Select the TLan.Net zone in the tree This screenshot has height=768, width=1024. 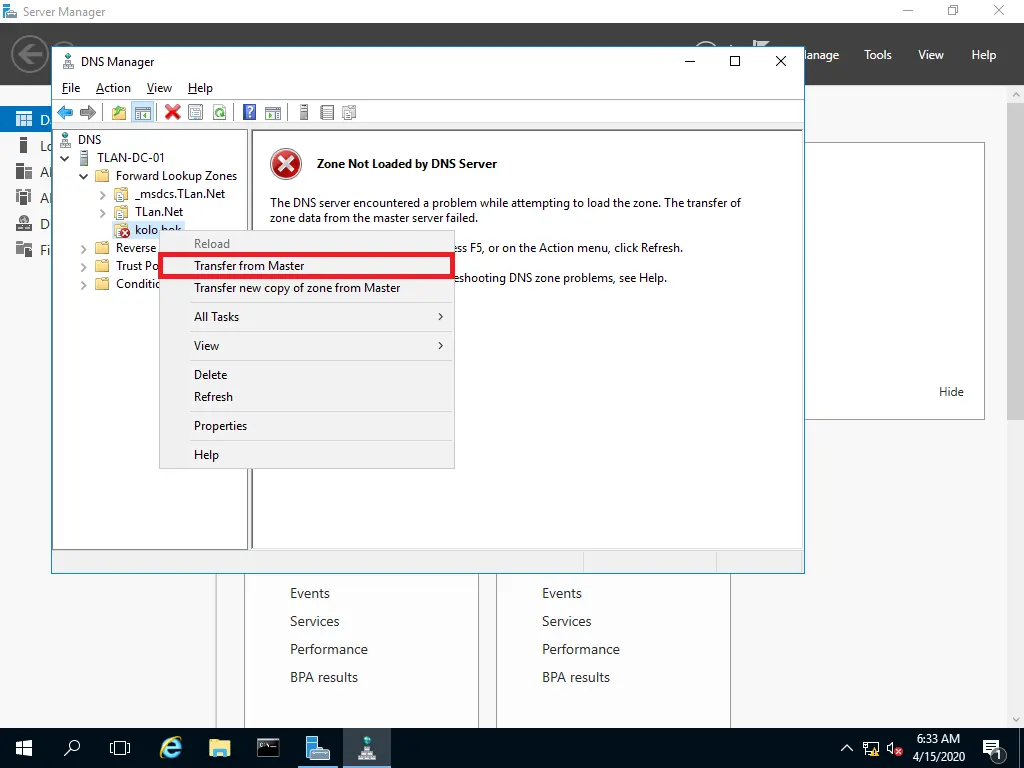pyautogui.click(x=159, y=212)
